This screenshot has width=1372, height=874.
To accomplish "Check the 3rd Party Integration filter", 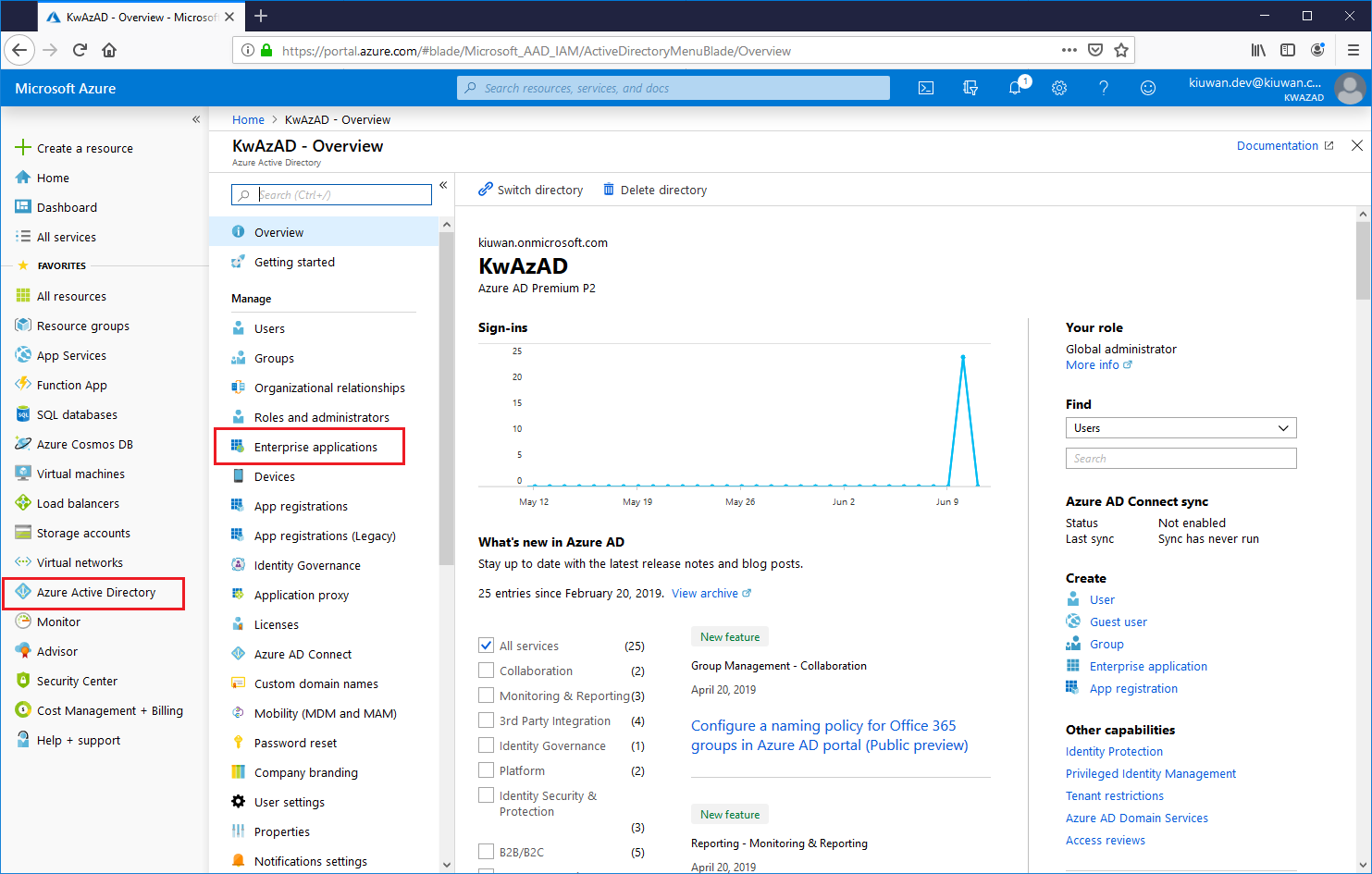I will click(x=486, y=720).
